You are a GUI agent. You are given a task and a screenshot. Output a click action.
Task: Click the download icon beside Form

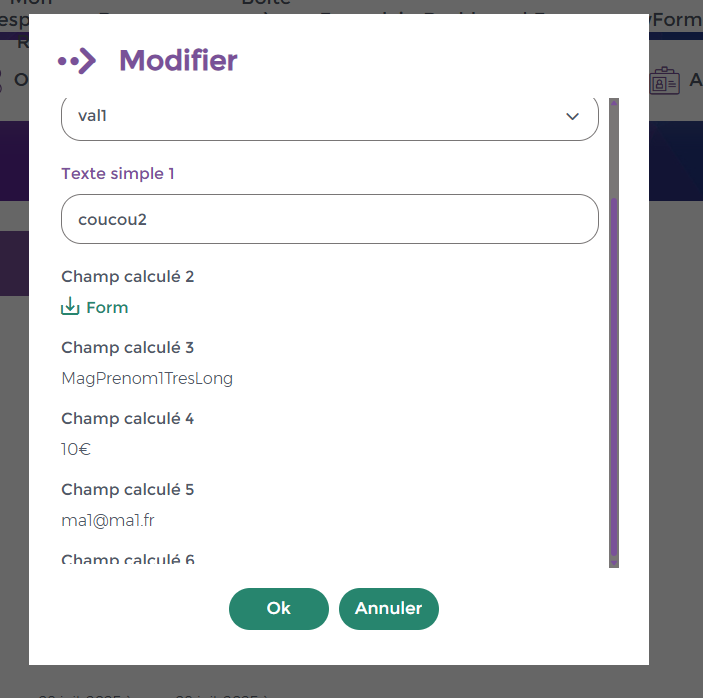[x=70, y=307]
